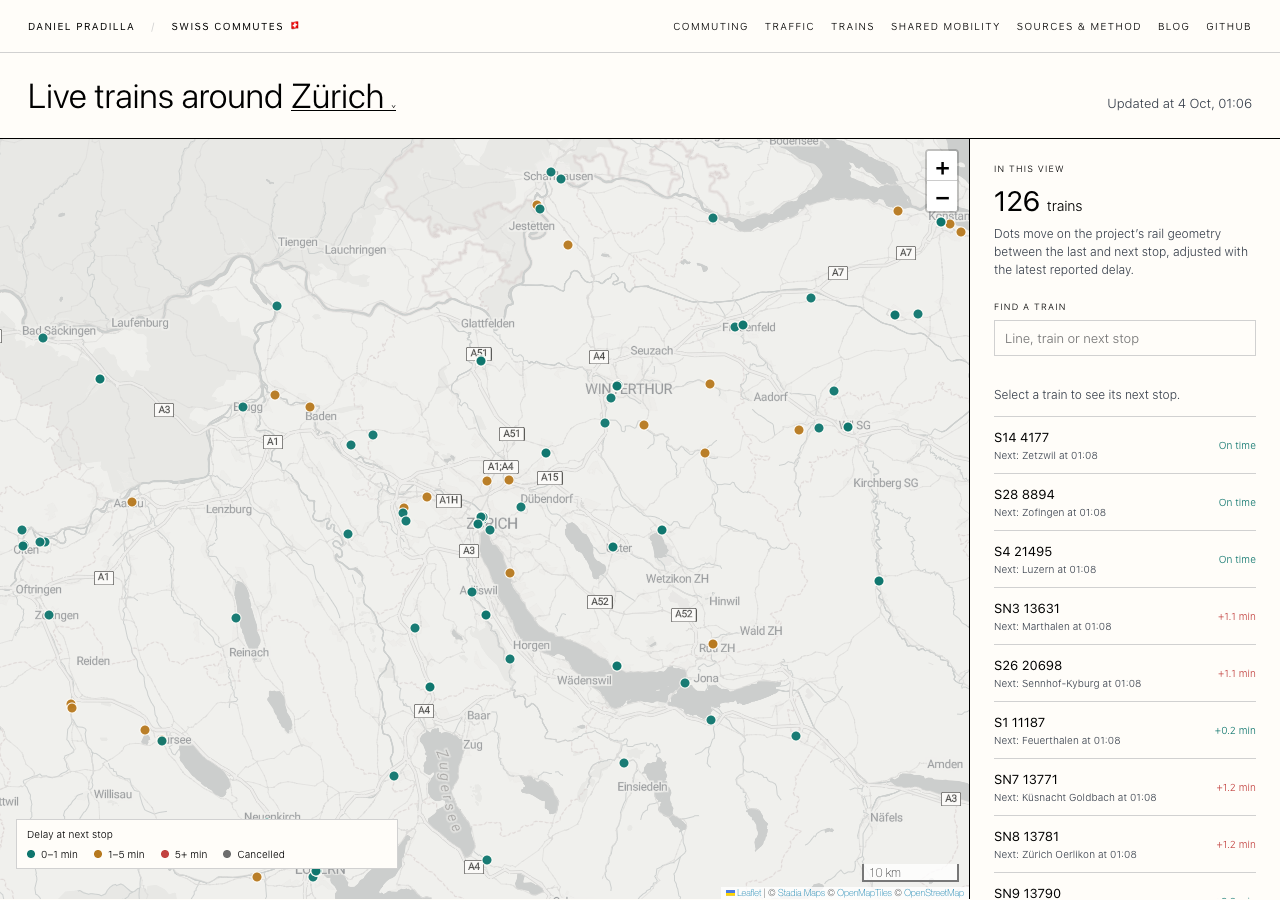Visit the Blog link
The image size is (1280, 900).
(x=1174, y=27)
